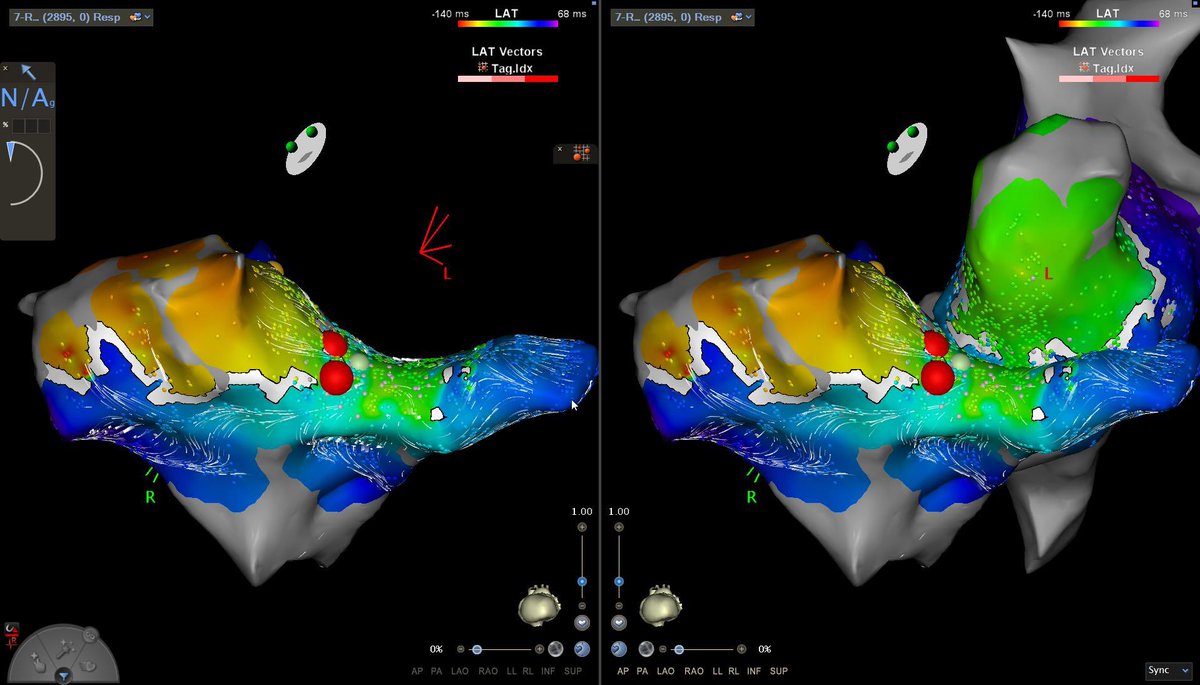Click the map type icon in right viewer's selector

[x=735, y=16]
